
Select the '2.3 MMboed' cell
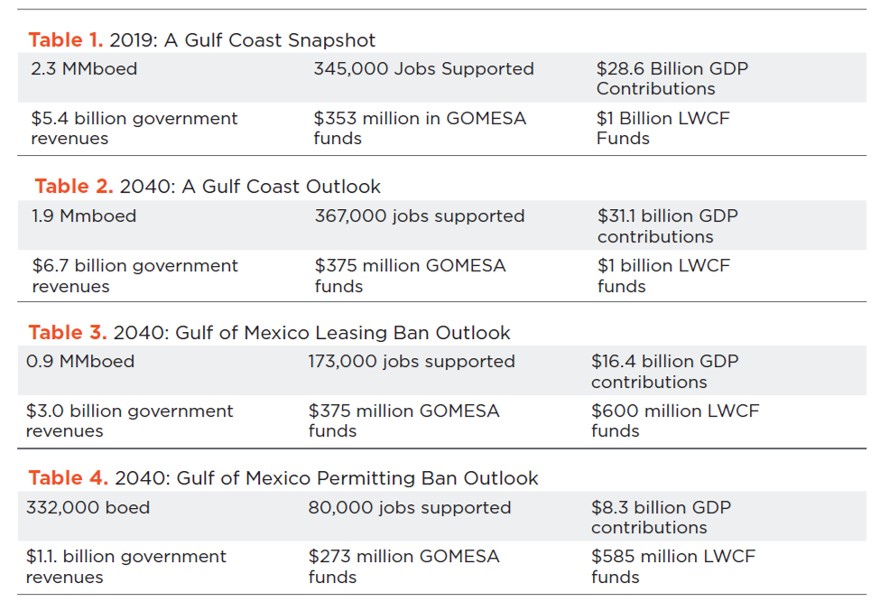(84, 69)
